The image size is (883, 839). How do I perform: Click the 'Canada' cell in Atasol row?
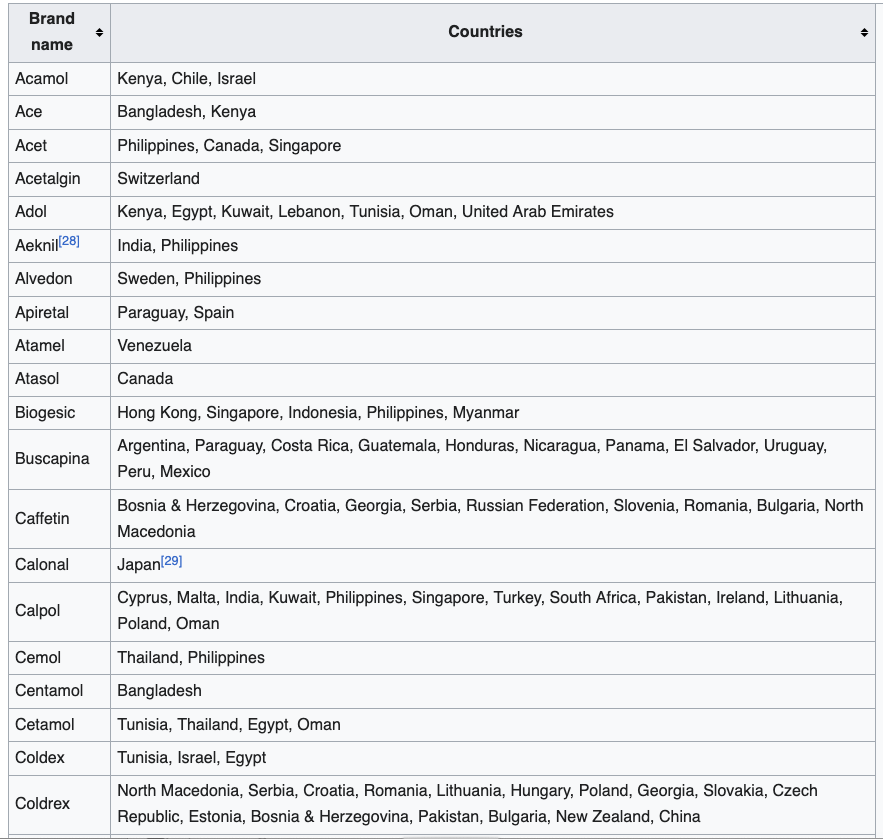coord(493,380)
